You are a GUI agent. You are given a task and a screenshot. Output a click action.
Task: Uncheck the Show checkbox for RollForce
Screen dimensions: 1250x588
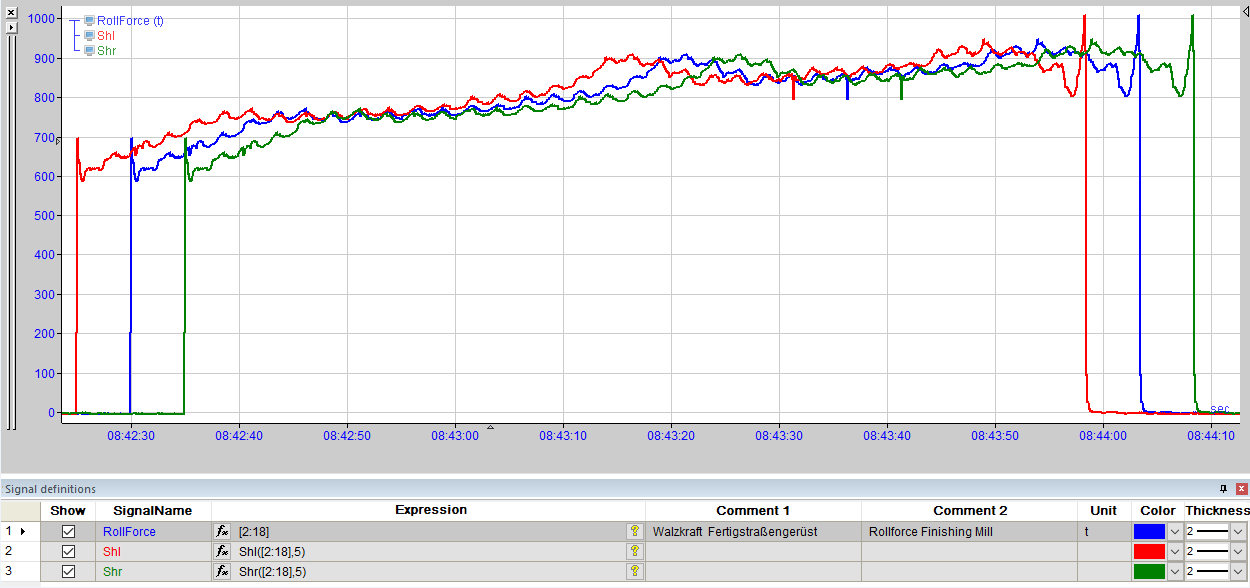pyautogui.click(x=68, y=532)
